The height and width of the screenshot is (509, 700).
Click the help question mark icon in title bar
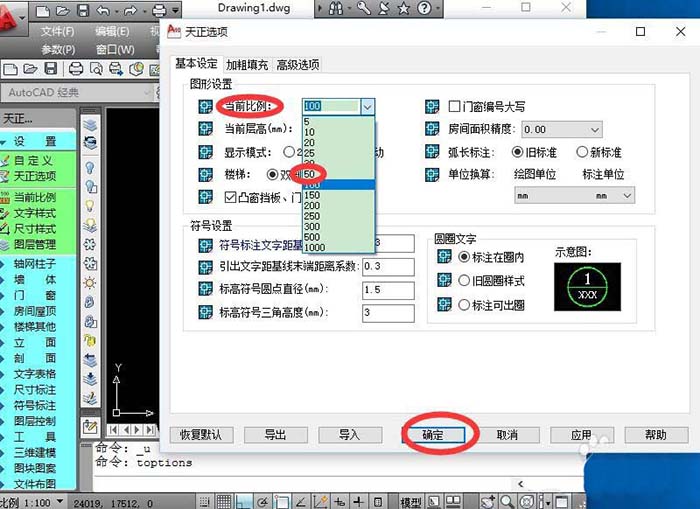424,8
